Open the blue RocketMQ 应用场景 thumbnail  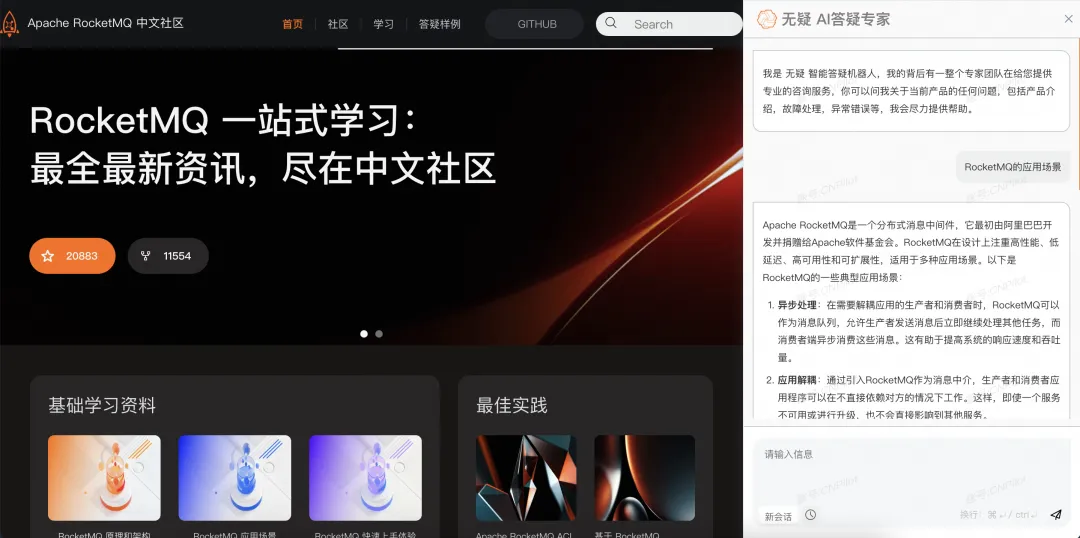[235, 477]
